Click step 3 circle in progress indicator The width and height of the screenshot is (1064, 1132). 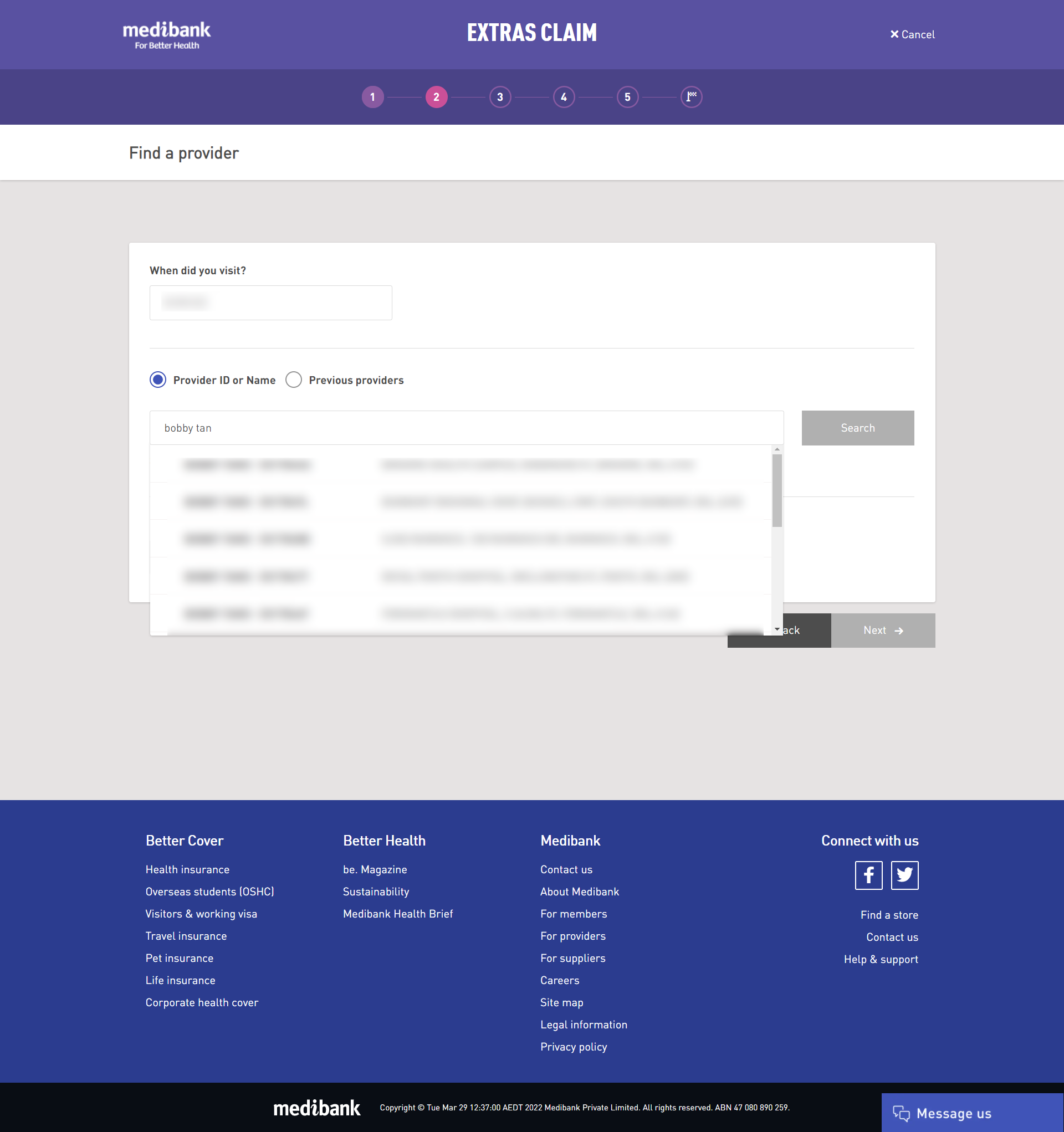tap(500, 97)
